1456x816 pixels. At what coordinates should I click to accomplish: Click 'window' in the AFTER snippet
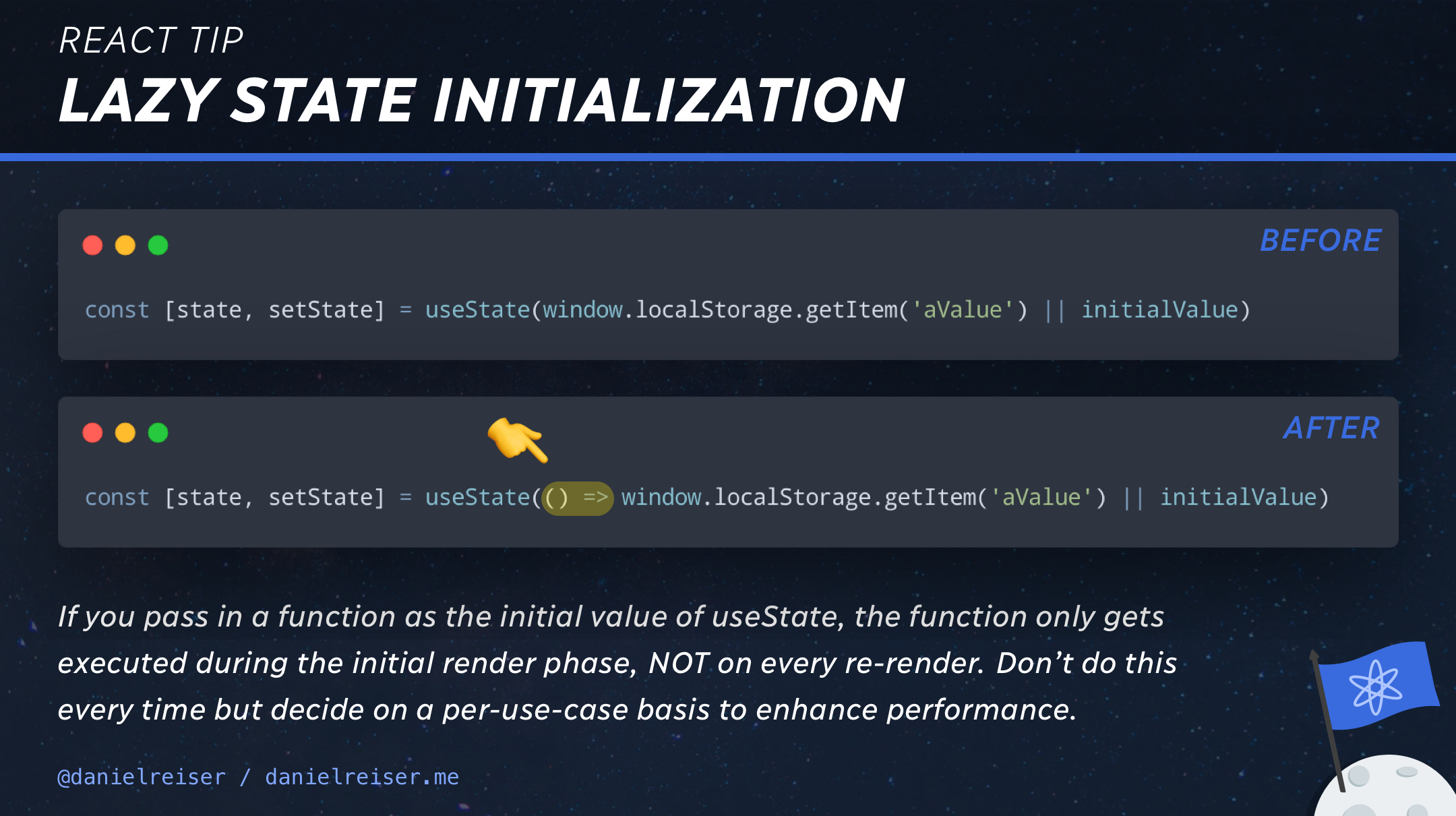[661, 498]
